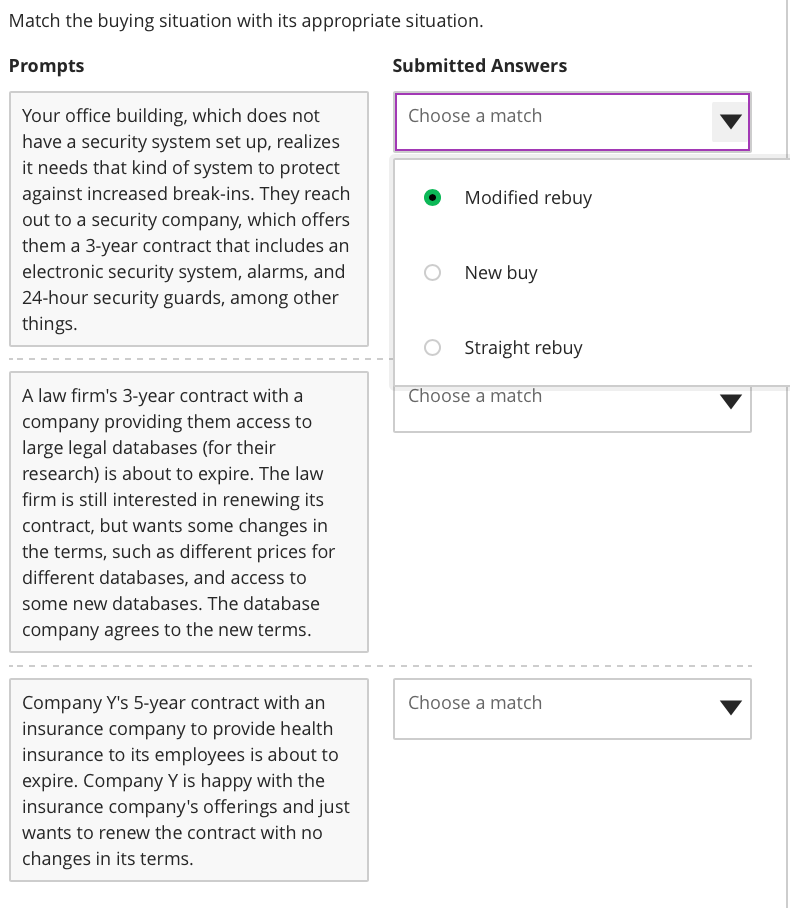
Task: Click the dropdown arrow on the second match selector
Action: [x=731, y=402]
